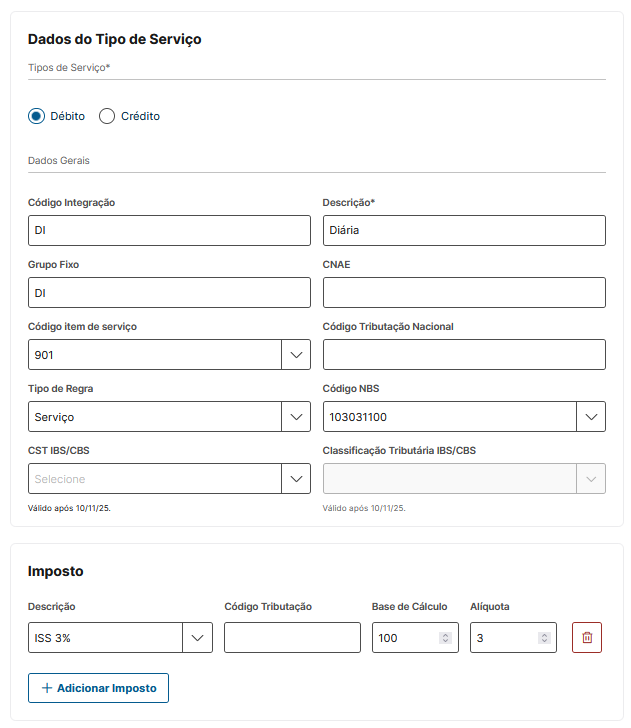Click the Alíquota spinner arrows
Viewport: 631px width, 728px height.
pos(544,638)
